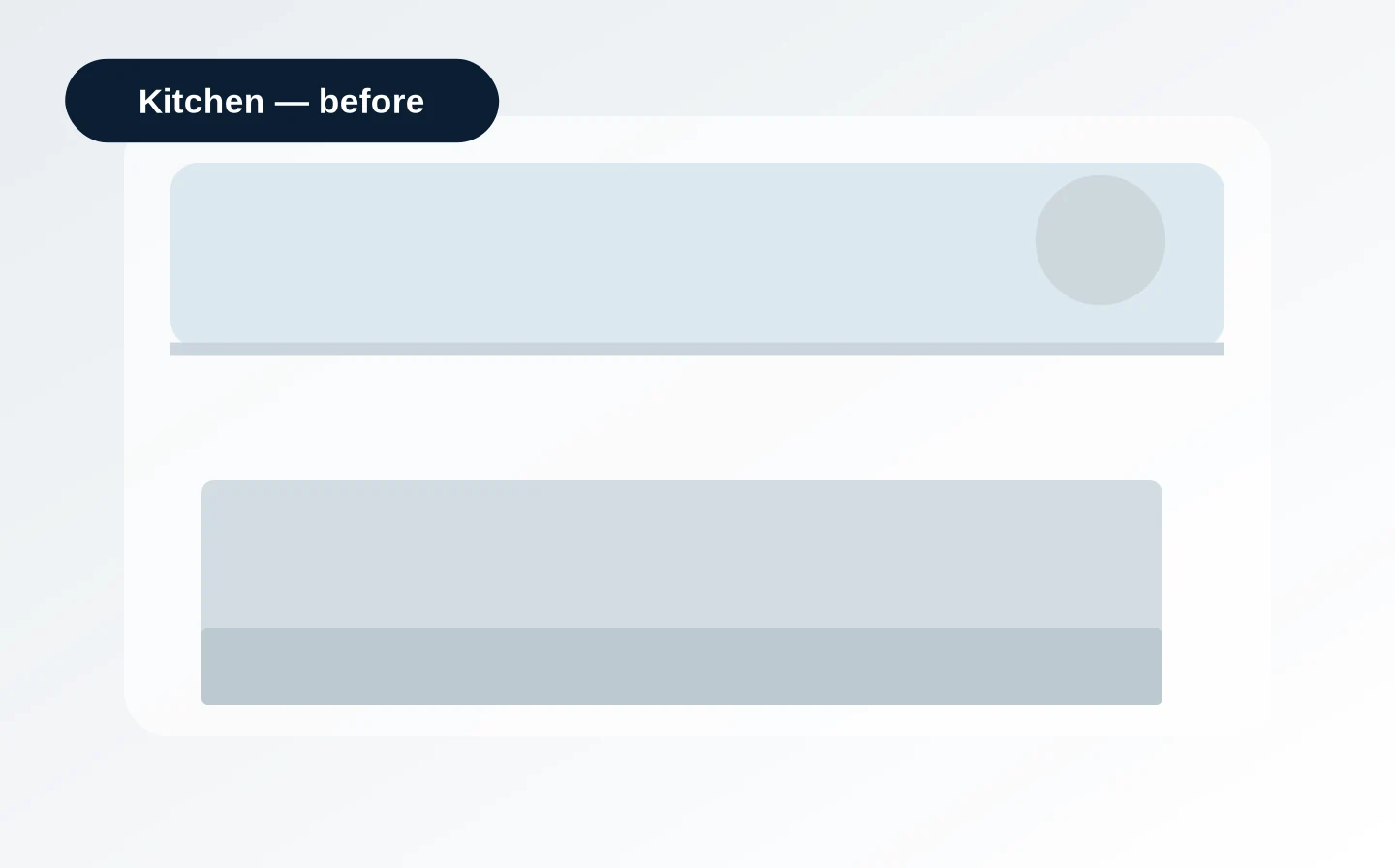This screenshot has width=1395, height=868.
Task: Click the thin gray shelf bar under blue panel
Action: 697,349
